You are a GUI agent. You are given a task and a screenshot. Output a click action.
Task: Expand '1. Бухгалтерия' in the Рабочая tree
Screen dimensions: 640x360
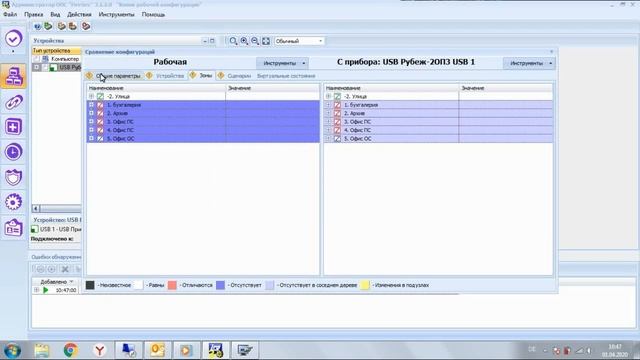click(x=91, y=105)
